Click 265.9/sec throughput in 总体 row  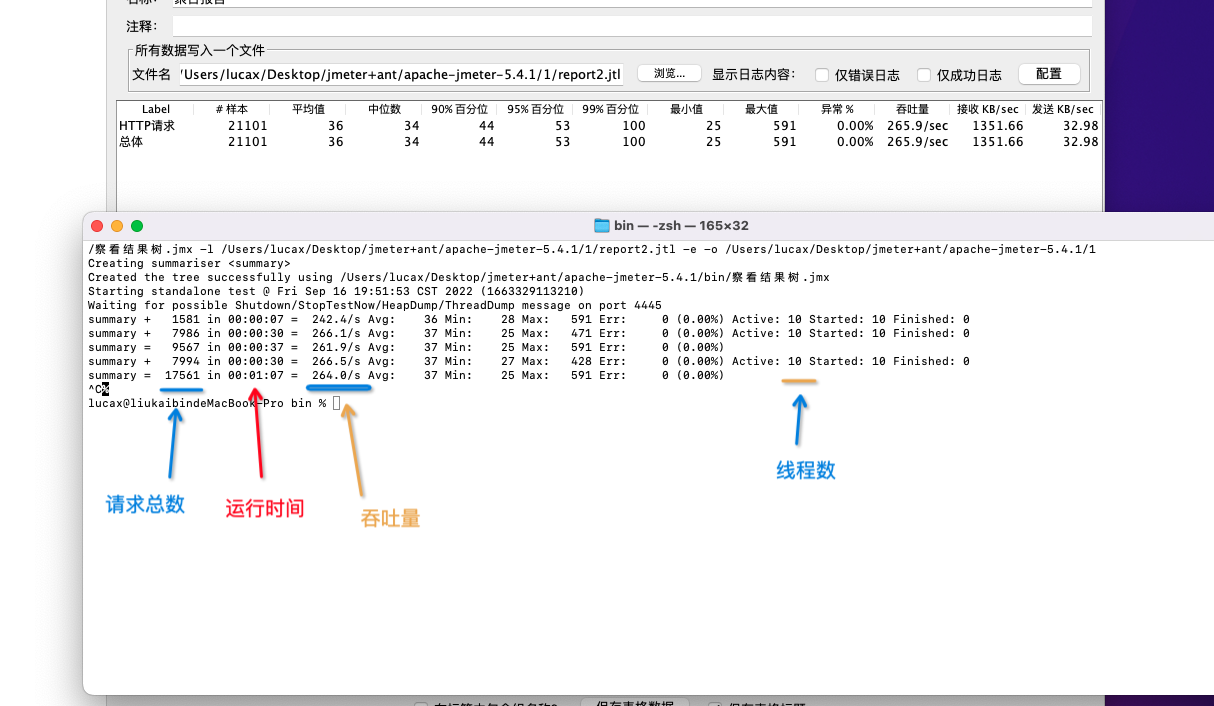click(x=917, y=142)
